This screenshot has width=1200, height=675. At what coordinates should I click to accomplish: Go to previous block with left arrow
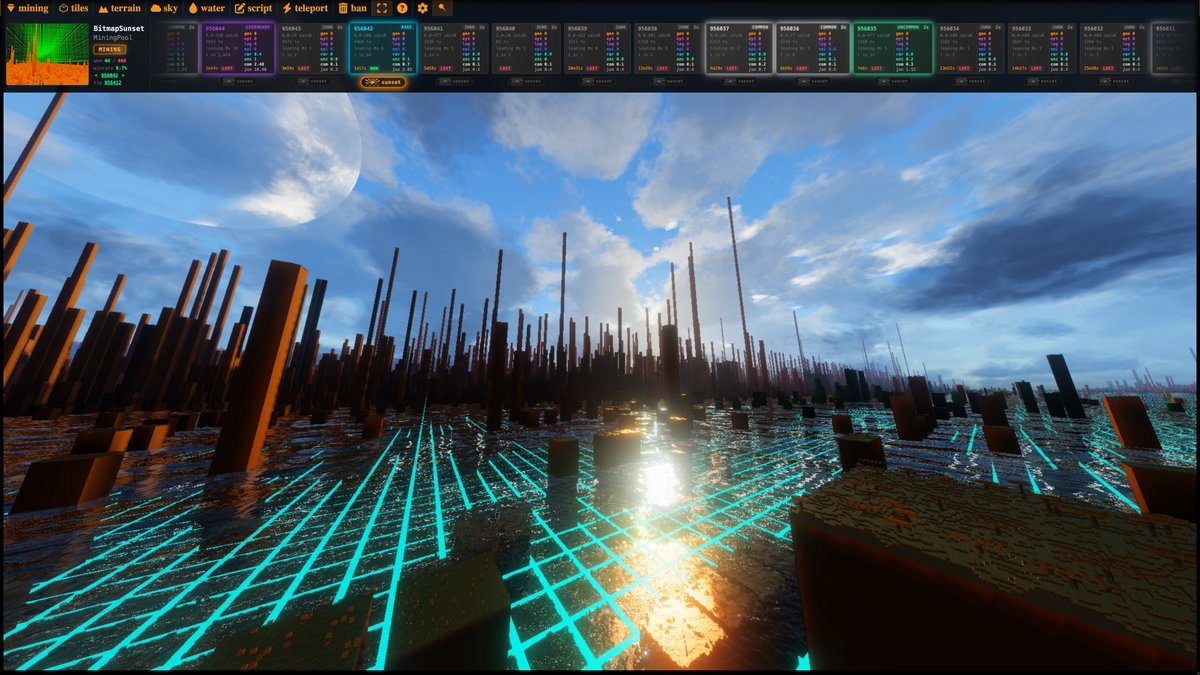pyautogui.click(x=95, y=75)
